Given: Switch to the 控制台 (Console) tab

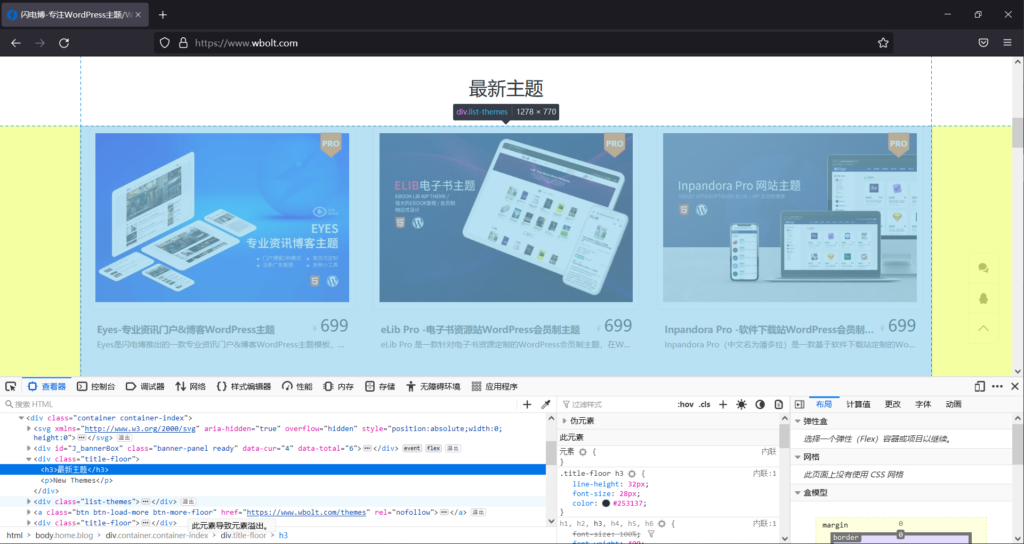Looking at the screenshot, I should click(96, 386).
